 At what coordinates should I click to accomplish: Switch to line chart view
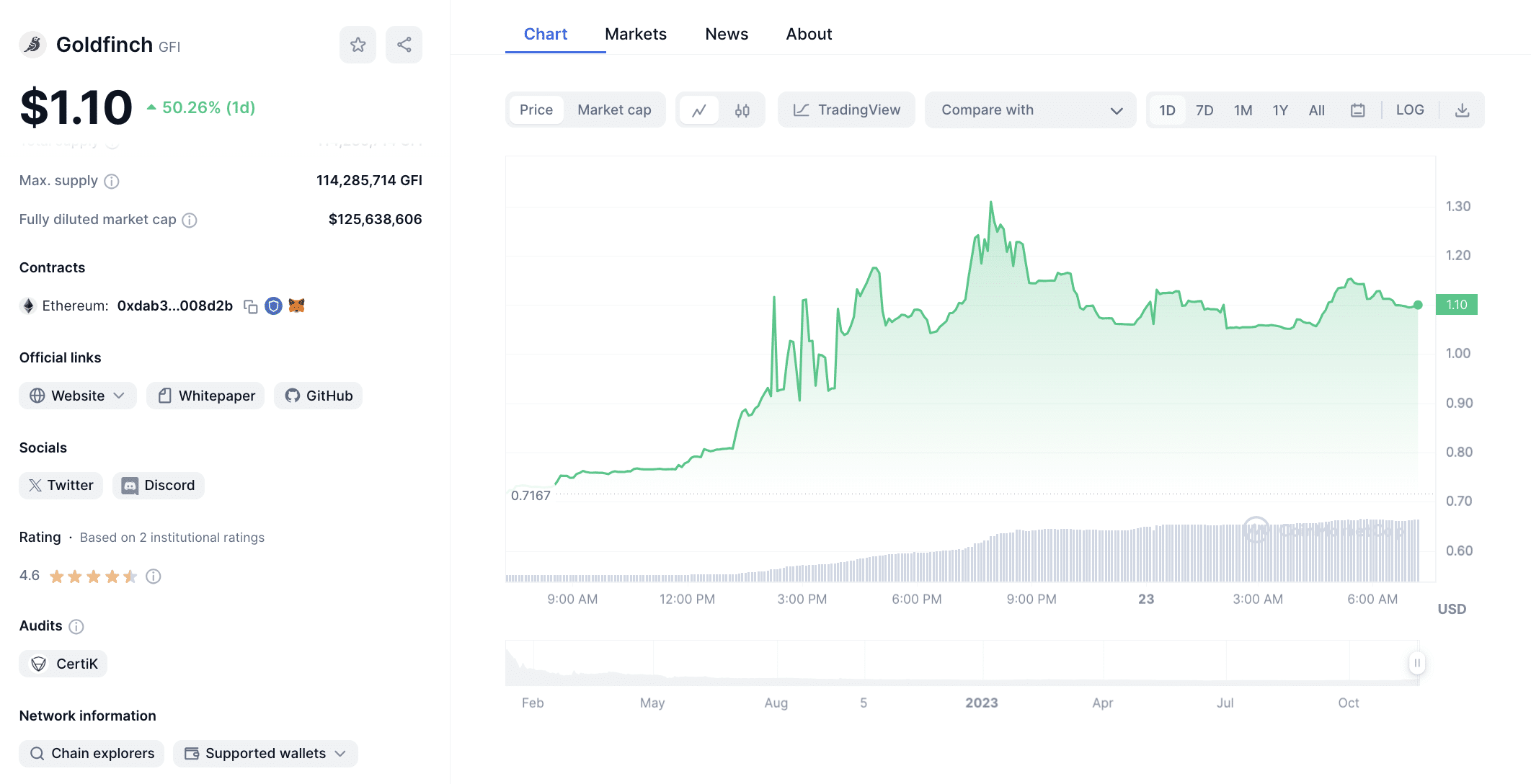tap(699, 110)
